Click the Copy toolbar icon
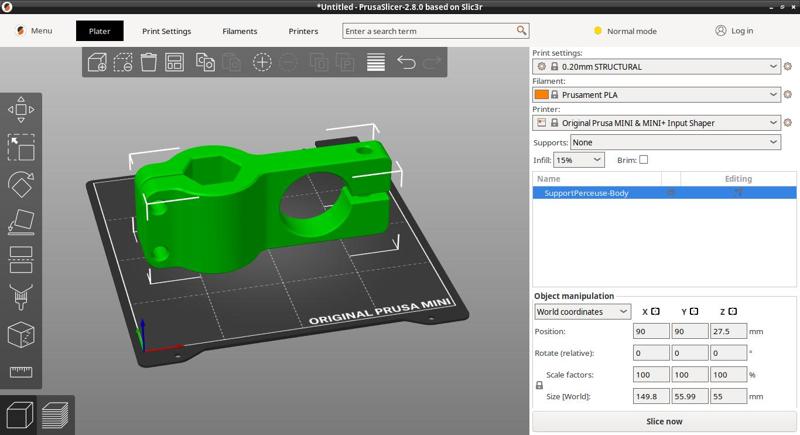Image resolution: width=800 pixels, height=435 pixels. pyautogui.click(x=205, y=62)
